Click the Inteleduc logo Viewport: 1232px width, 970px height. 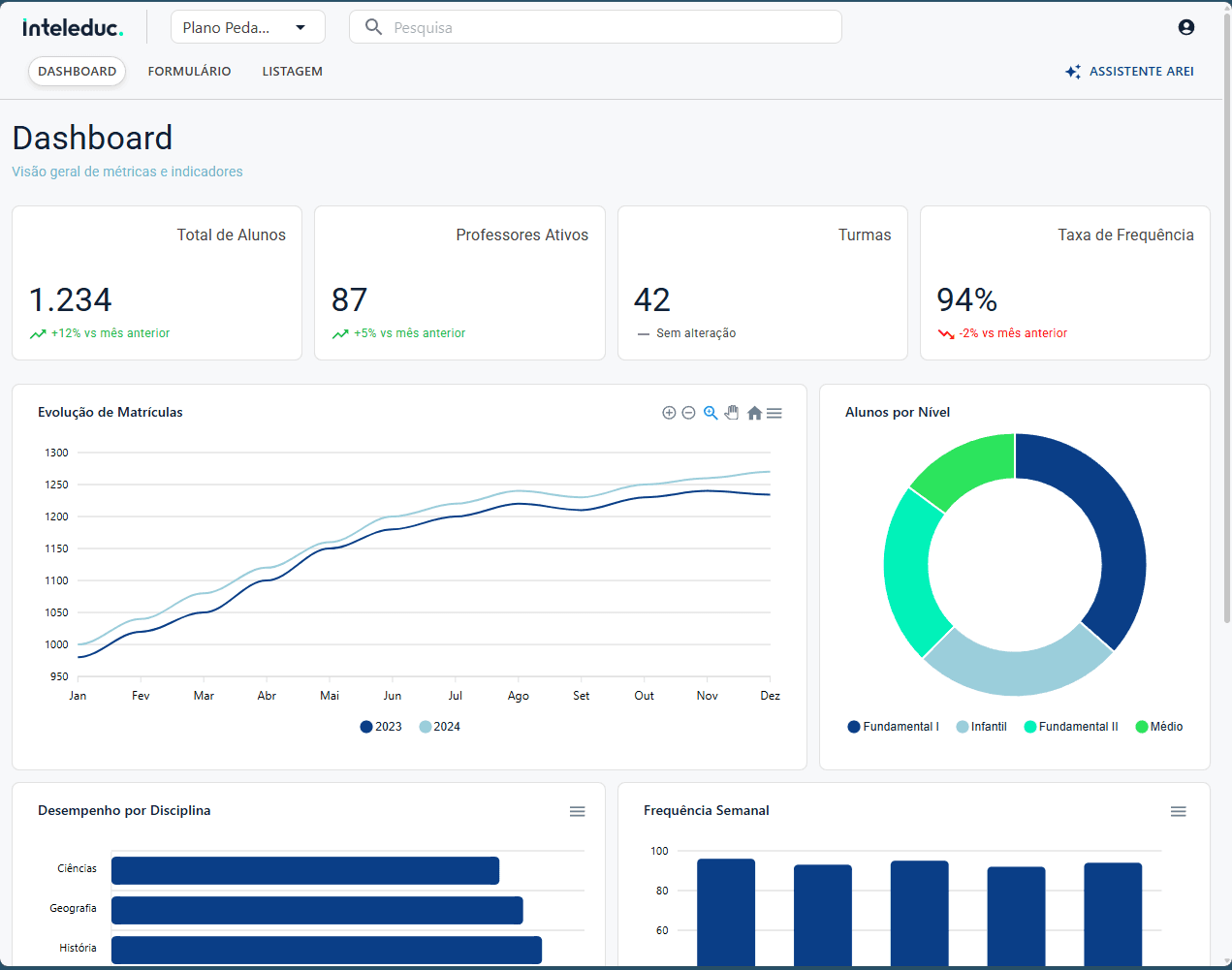point(73,27)
